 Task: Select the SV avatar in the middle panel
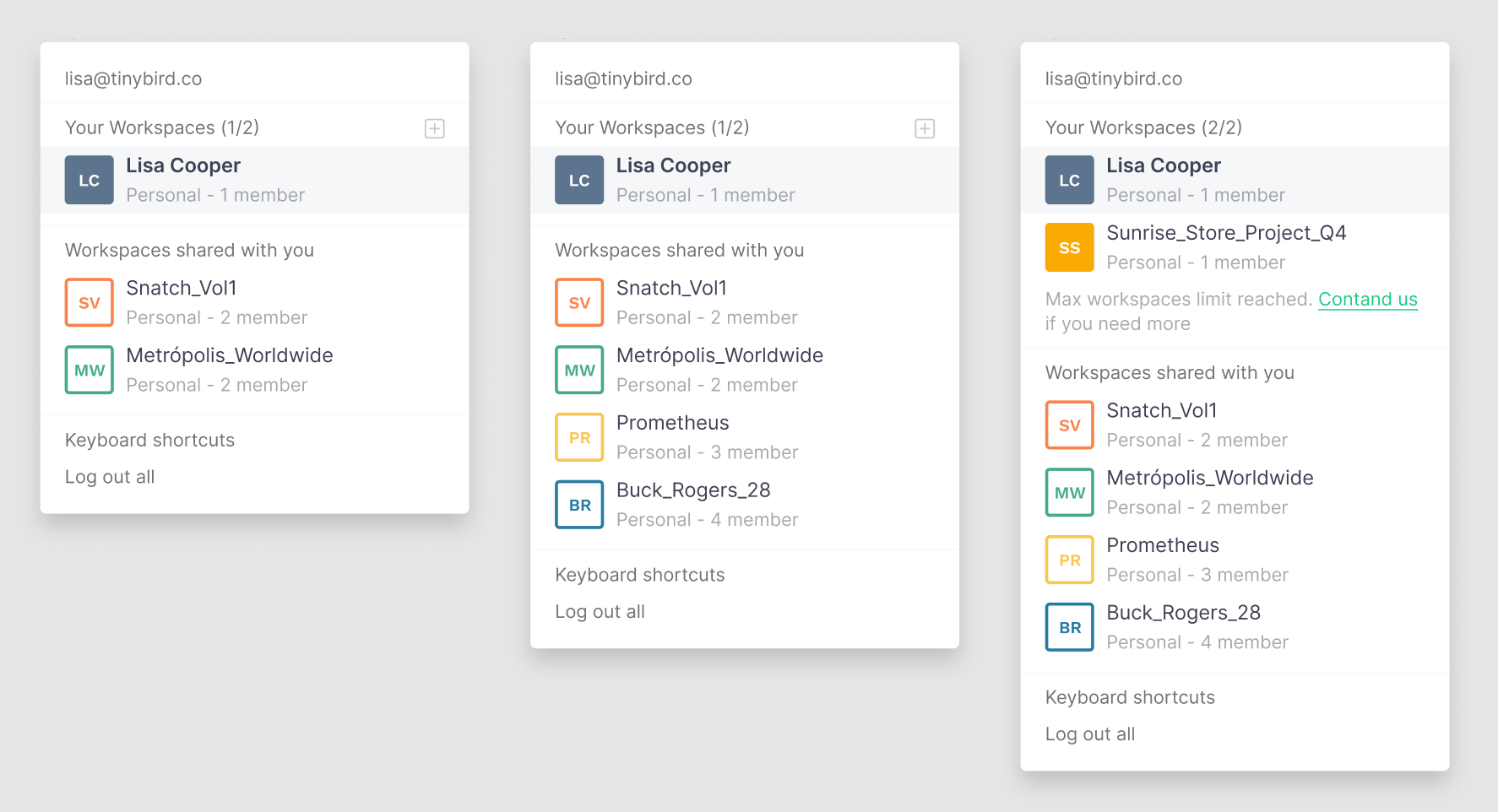click(579, 302)
